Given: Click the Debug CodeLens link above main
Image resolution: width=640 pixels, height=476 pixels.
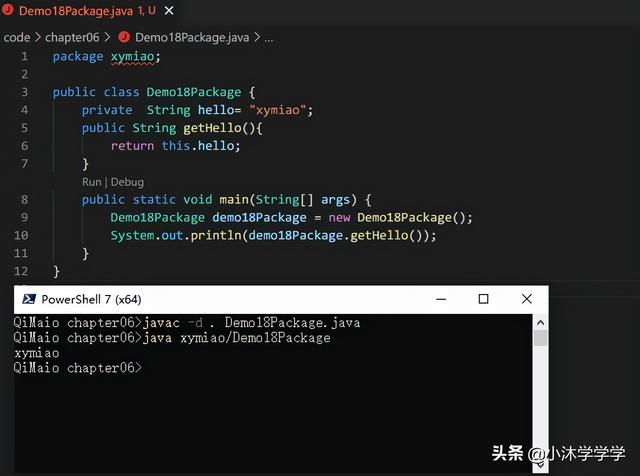Looking at the screenshot, I should pos(127,182).
